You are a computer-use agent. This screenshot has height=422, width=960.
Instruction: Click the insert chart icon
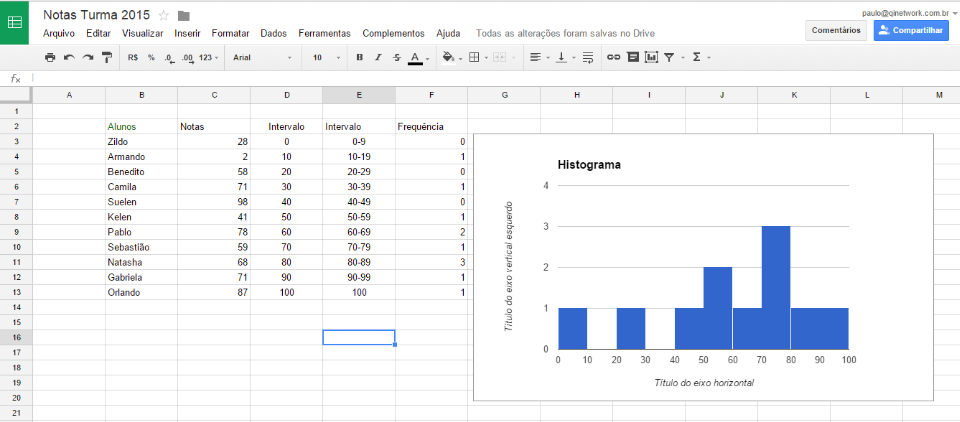tap(651, 57)
